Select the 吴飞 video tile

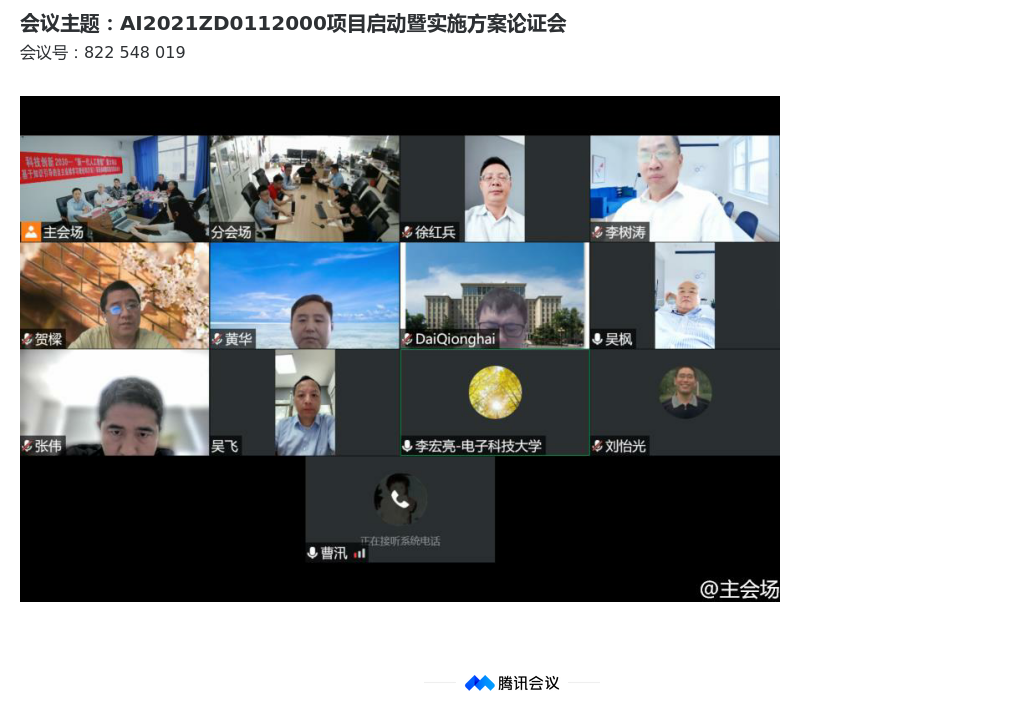pos(304,400)
